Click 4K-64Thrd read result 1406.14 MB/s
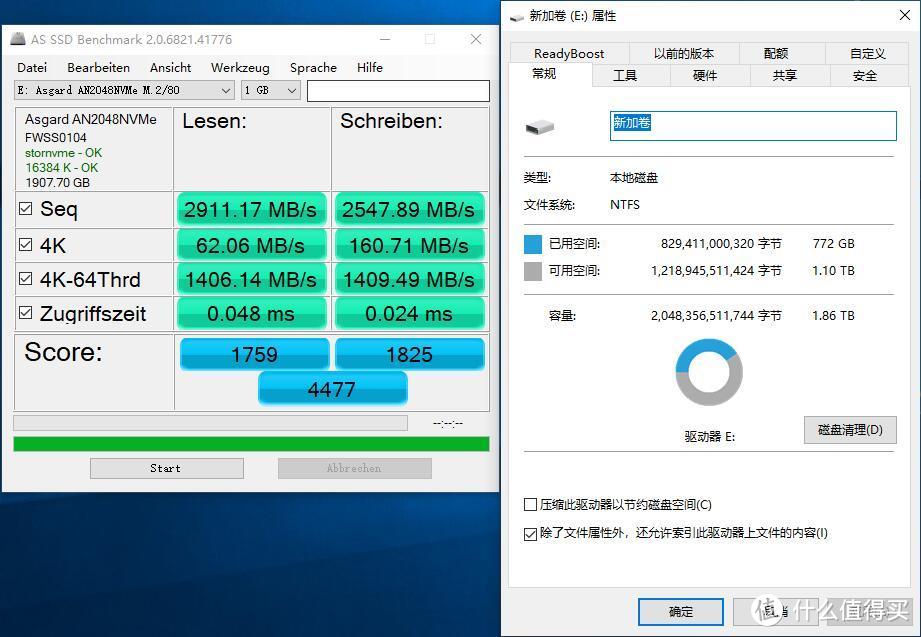This screenshot has width=921, height=637. 251,279
